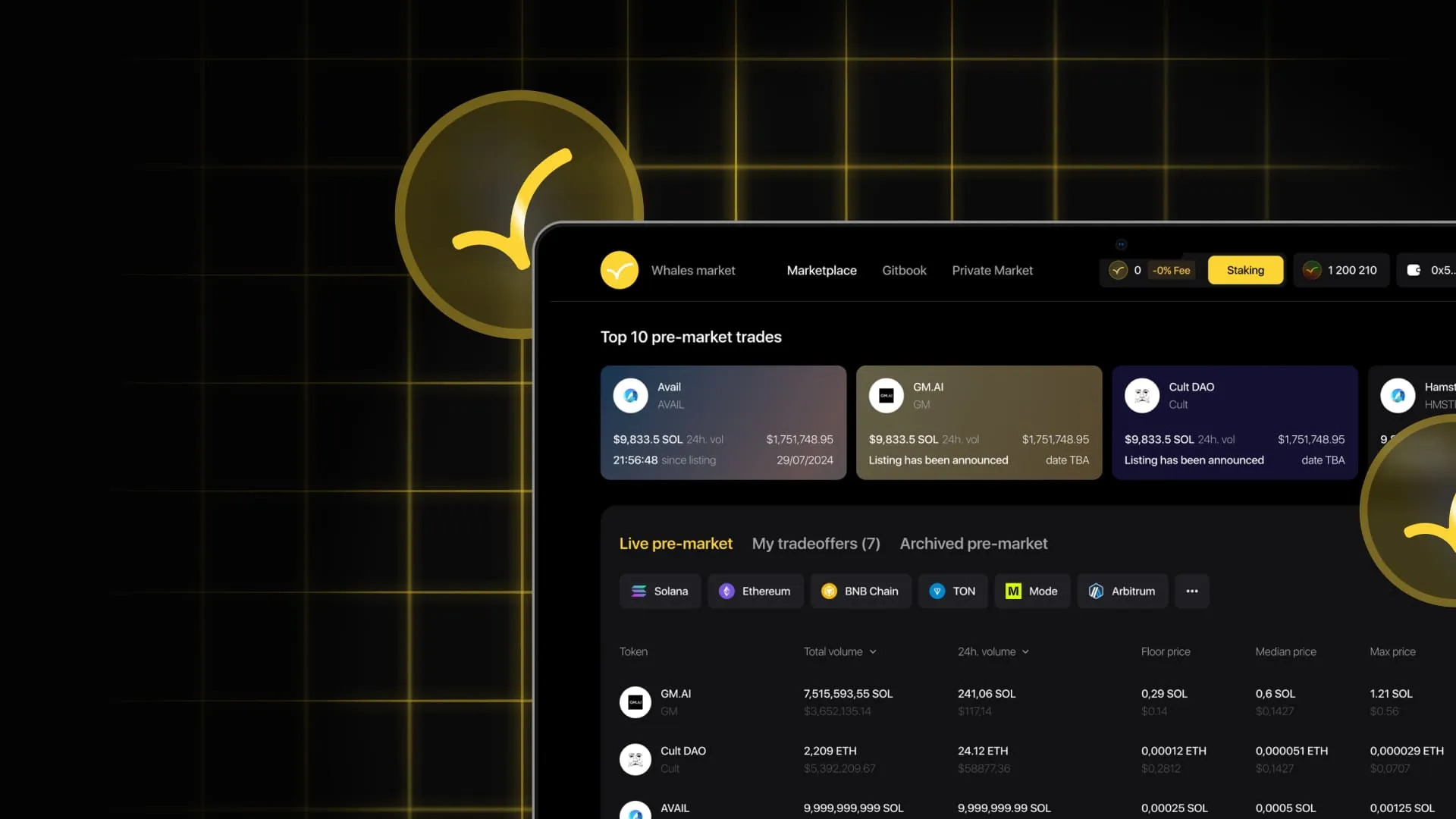Switch to My tradeoffers (7) tab
The image size is (1456, 819).
point(816,544)
